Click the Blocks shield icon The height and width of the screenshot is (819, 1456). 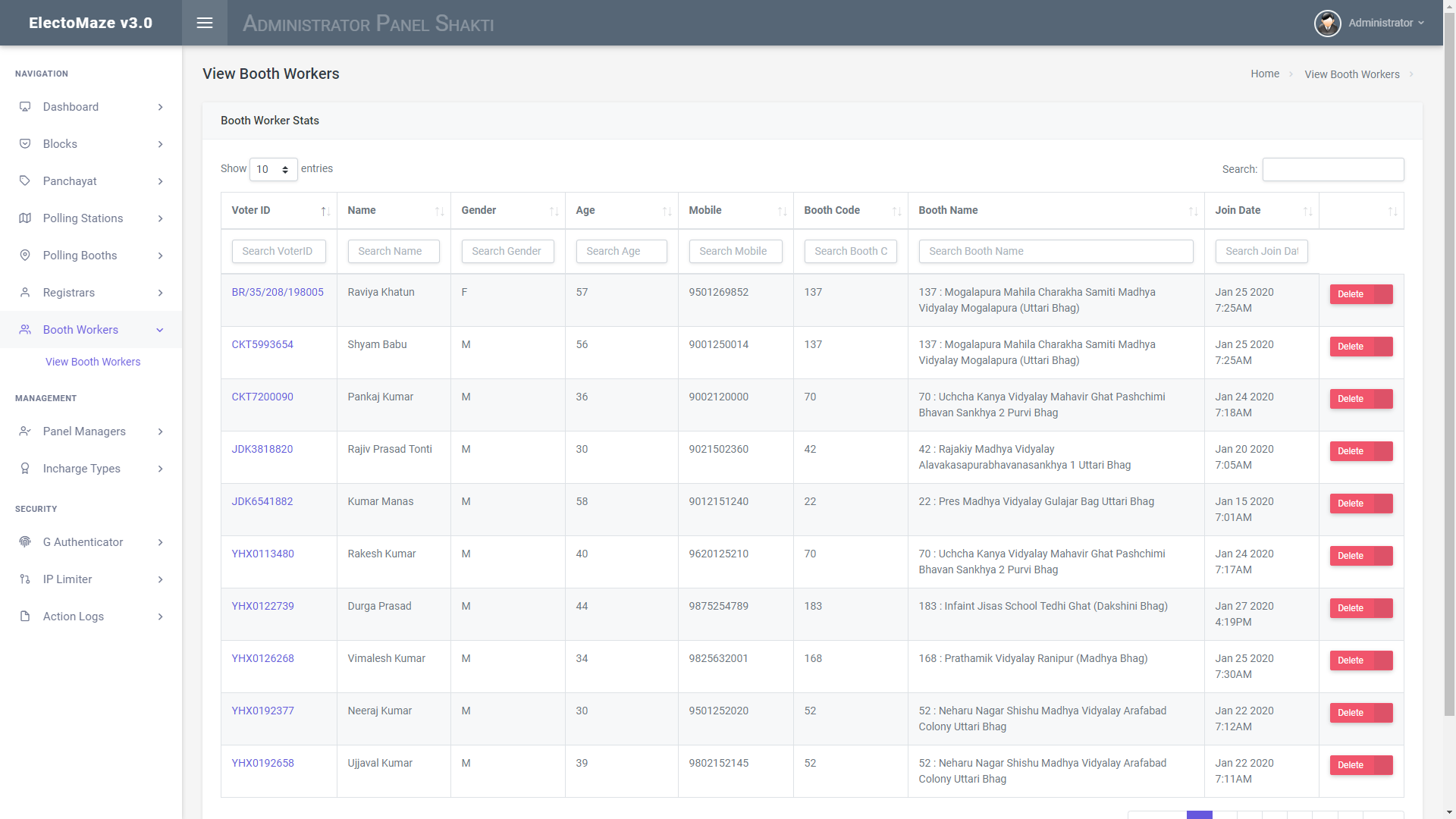(x=25, y=144)
